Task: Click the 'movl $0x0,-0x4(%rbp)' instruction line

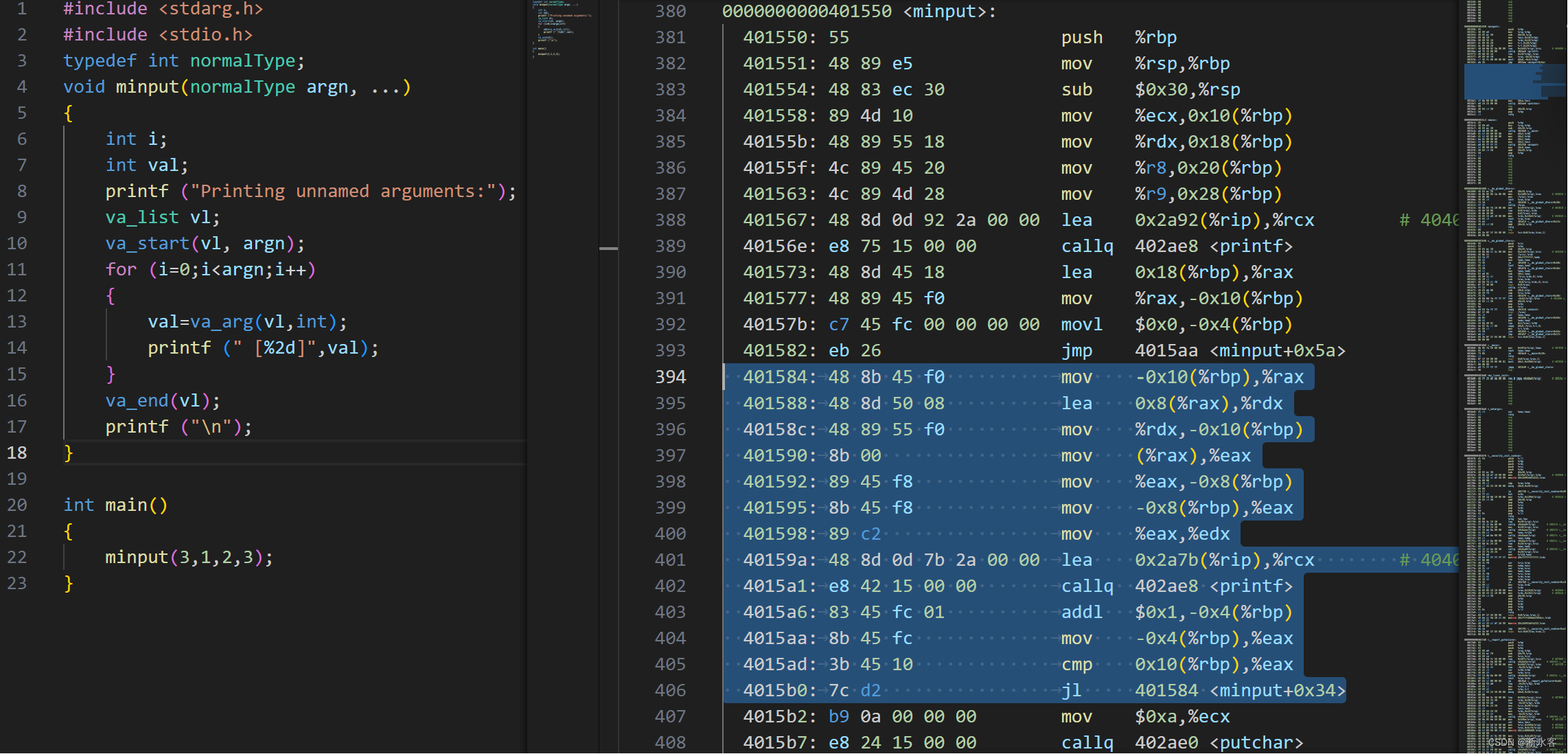Action: [1017, 324]
